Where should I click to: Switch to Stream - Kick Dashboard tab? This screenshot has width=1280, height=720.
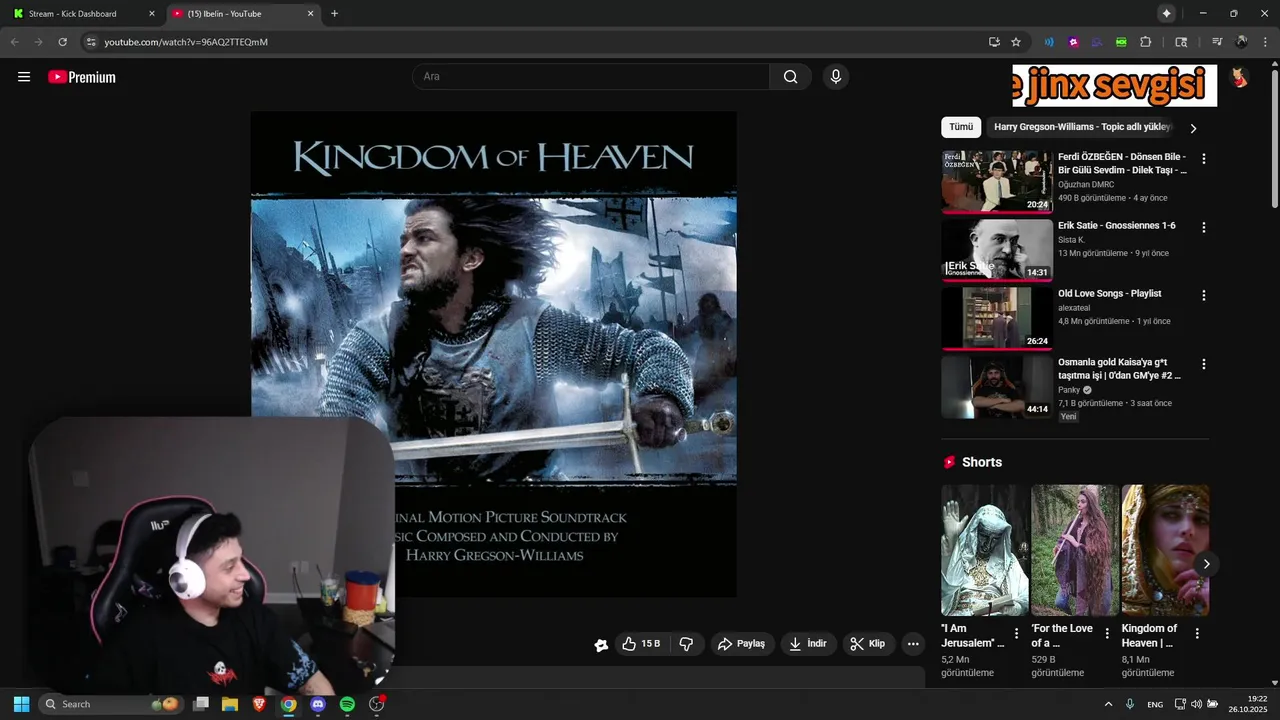[x=82, y=14]
